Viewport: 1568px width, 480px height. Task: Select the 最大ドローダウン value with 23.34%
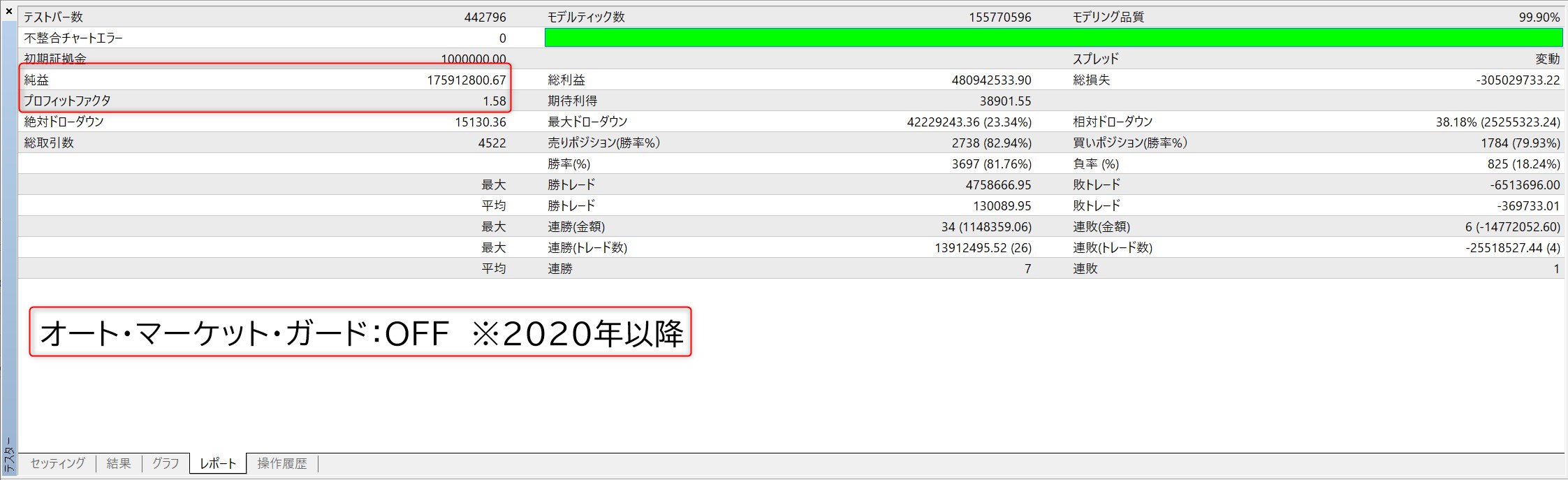pyautogui.click(x=969, y=122)
